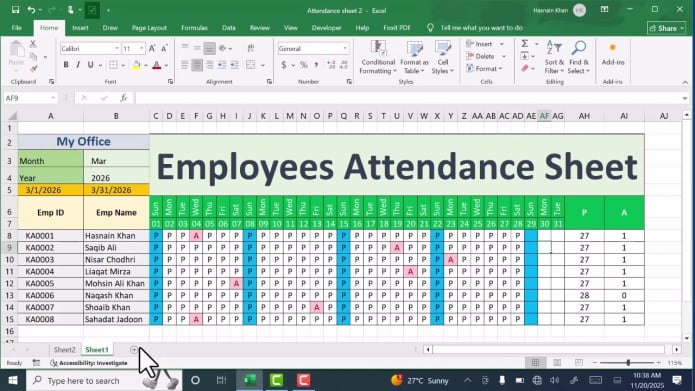Click Decrease Decimal icon
The width and height of the screenshot is (695, 391).
pos(344,65)
